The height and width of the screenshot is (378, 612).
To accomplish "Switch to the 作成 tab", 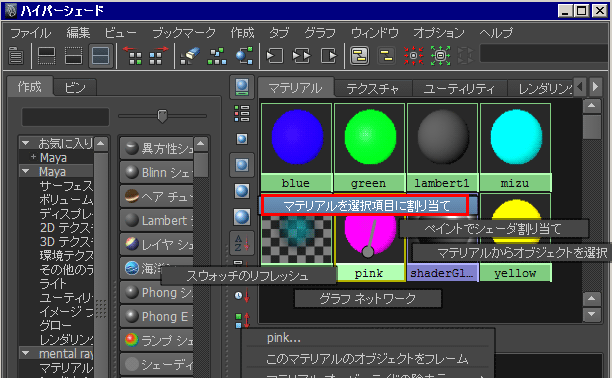I will (x=30, y=86).
